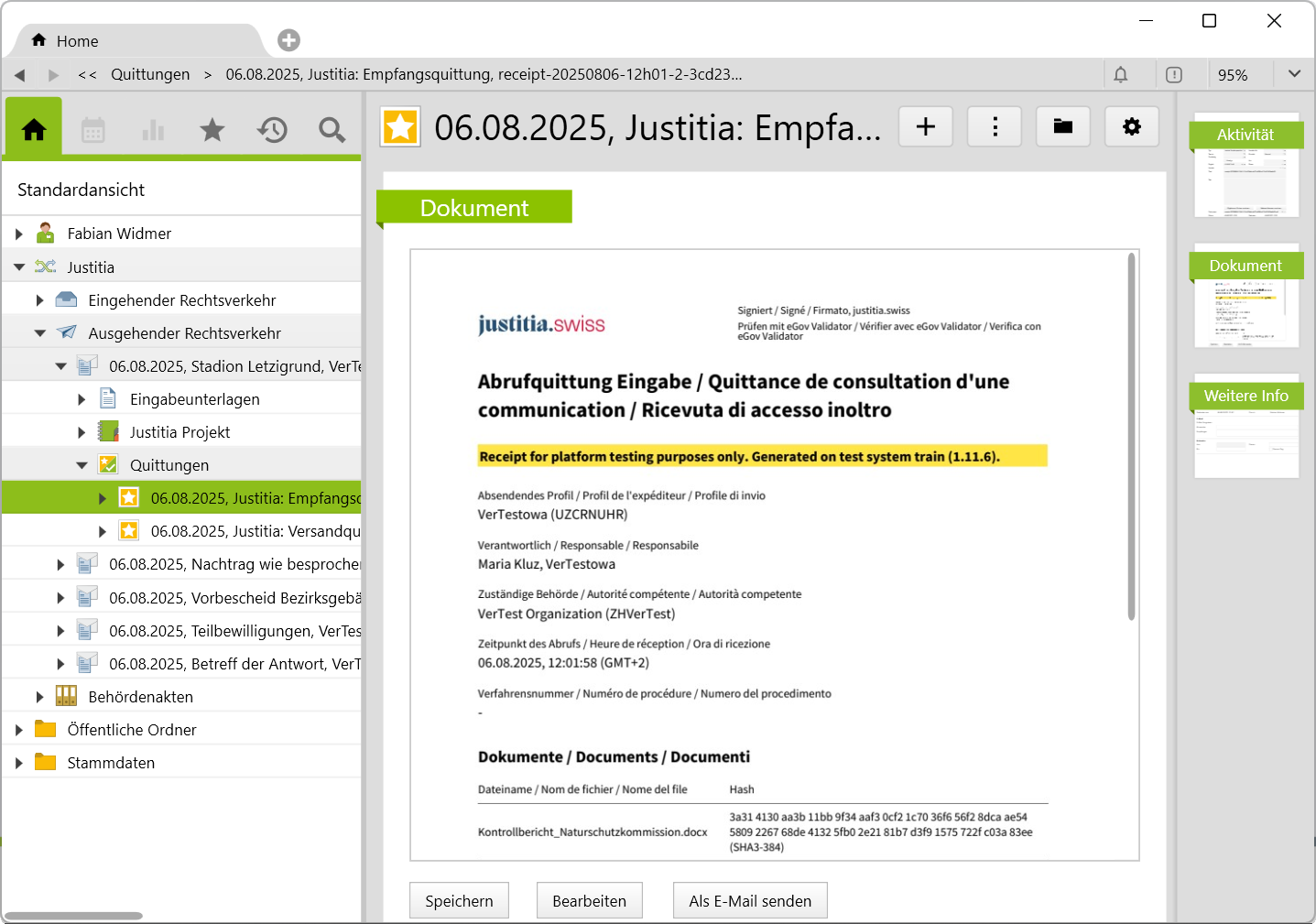This screenshot has width=1316, height=924.
Task: Open the three-dot more options menu
Action: coord(995,126)
